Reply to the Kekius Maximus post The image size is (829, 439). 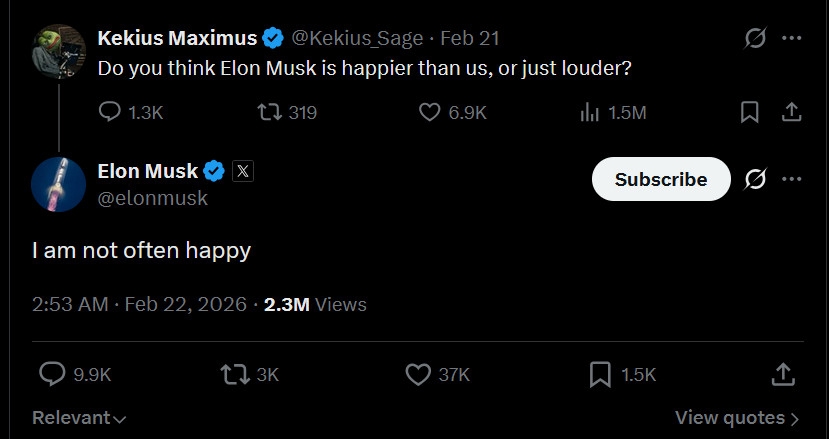coord(111,113)
